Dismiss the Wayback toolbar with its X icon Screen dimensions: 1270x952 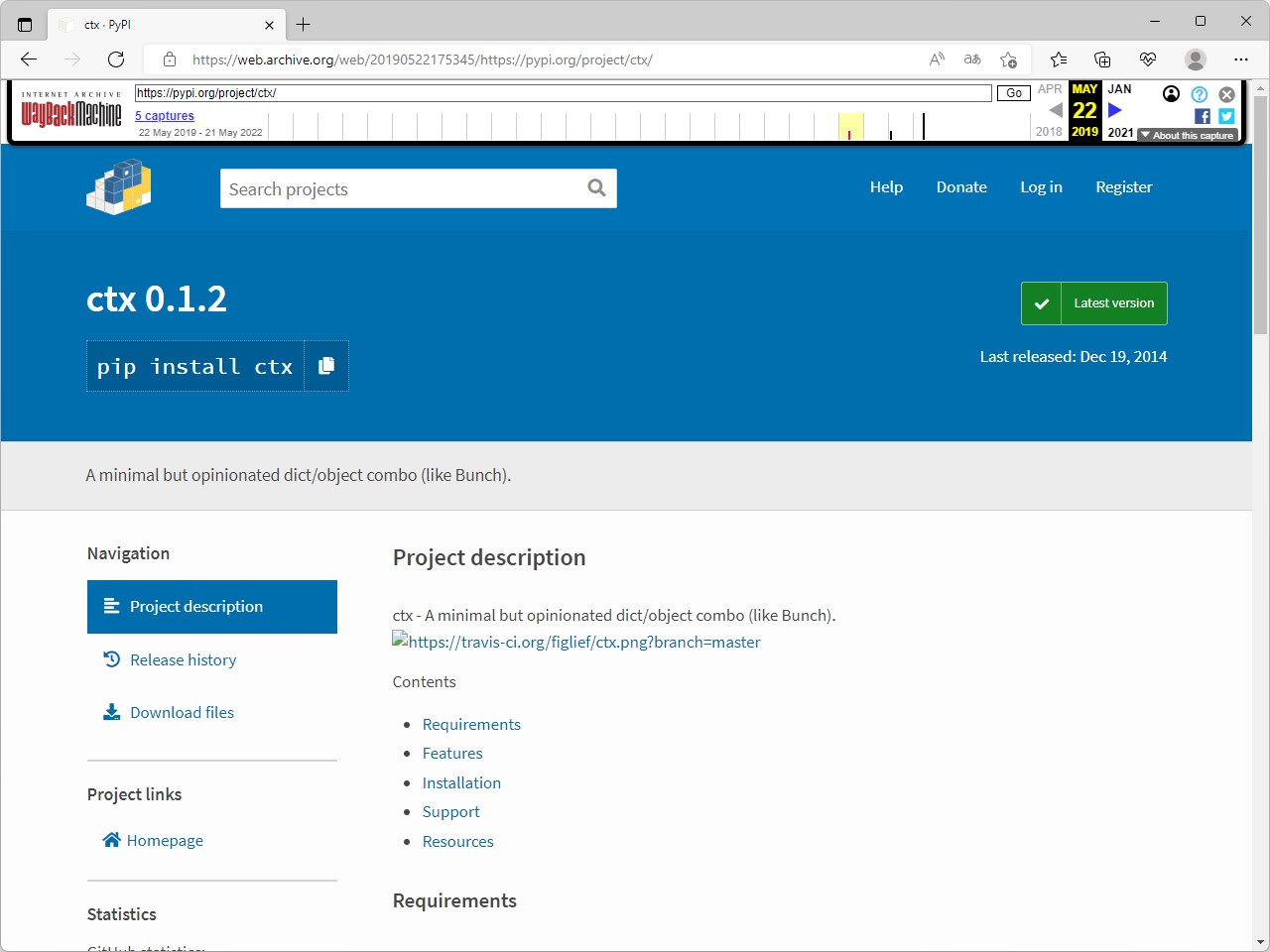point(1226,94)
